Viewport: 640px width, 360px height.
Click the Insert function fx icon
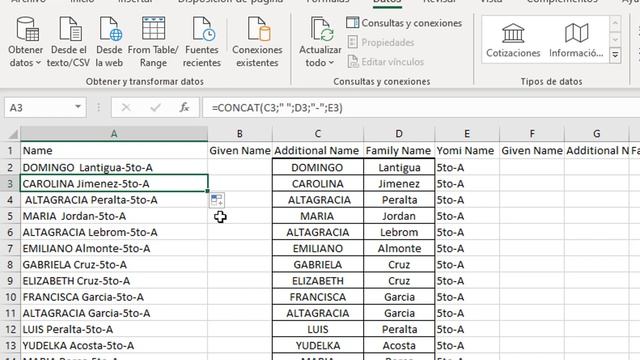point(184,108)
